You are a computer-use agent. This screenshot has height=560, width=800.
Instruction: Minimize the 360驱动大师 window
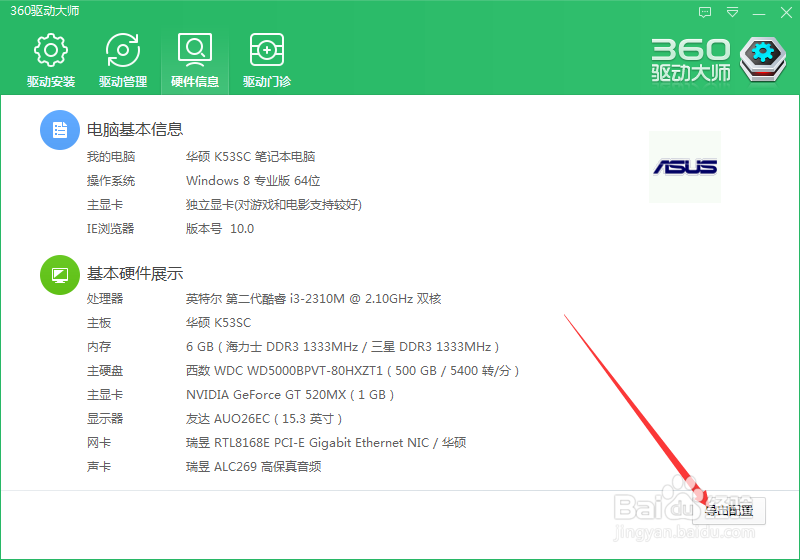(759, 13)
